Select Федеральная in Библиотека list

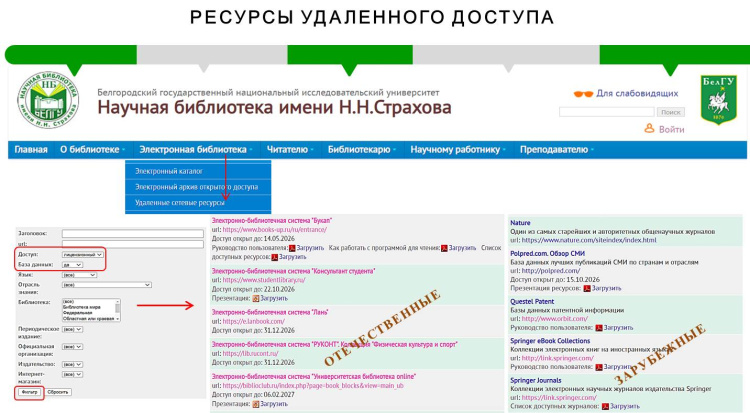(77, 313)
